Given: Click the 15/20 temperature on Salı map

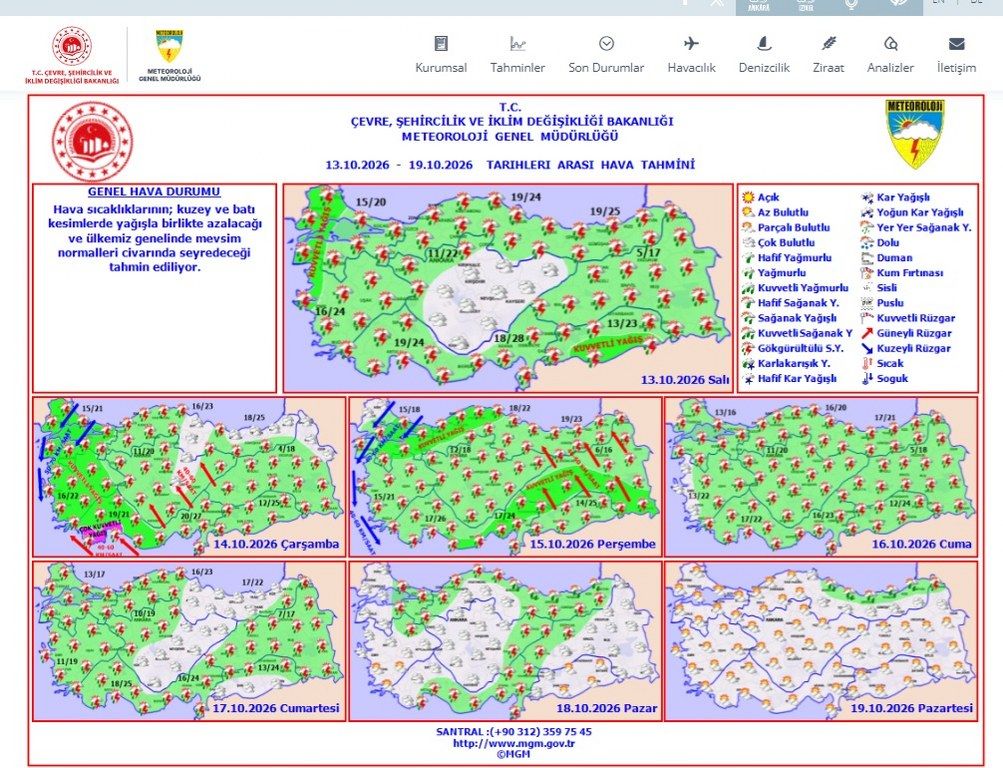Looking at the screenshot, I should [x=371, y=202].
